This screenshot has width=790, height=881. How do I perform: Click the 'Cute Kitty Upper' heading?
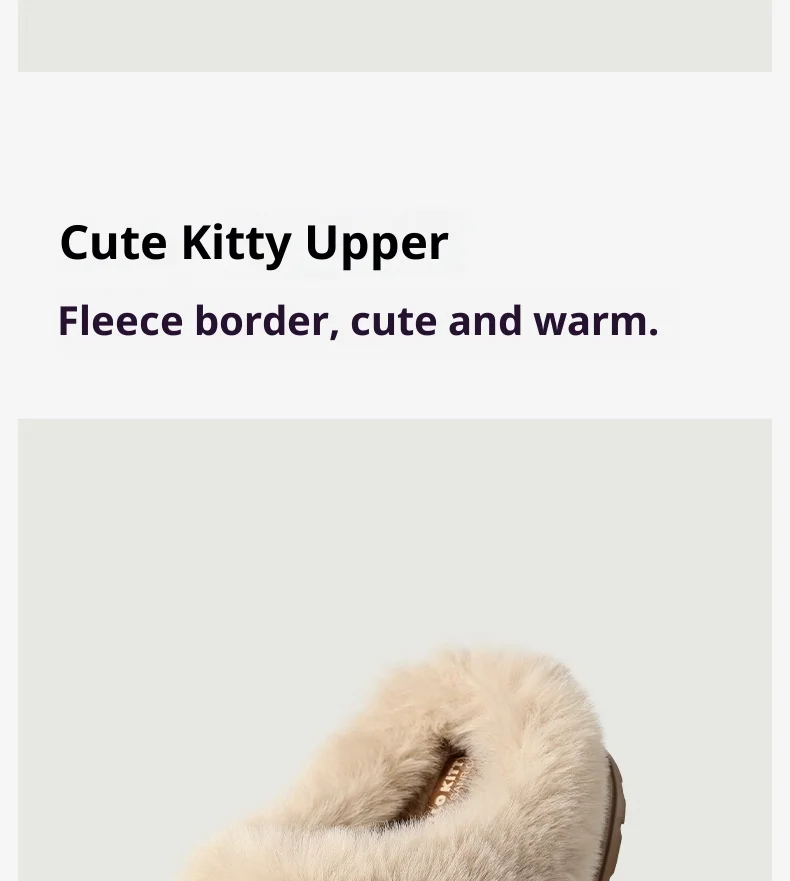(254, 243)
